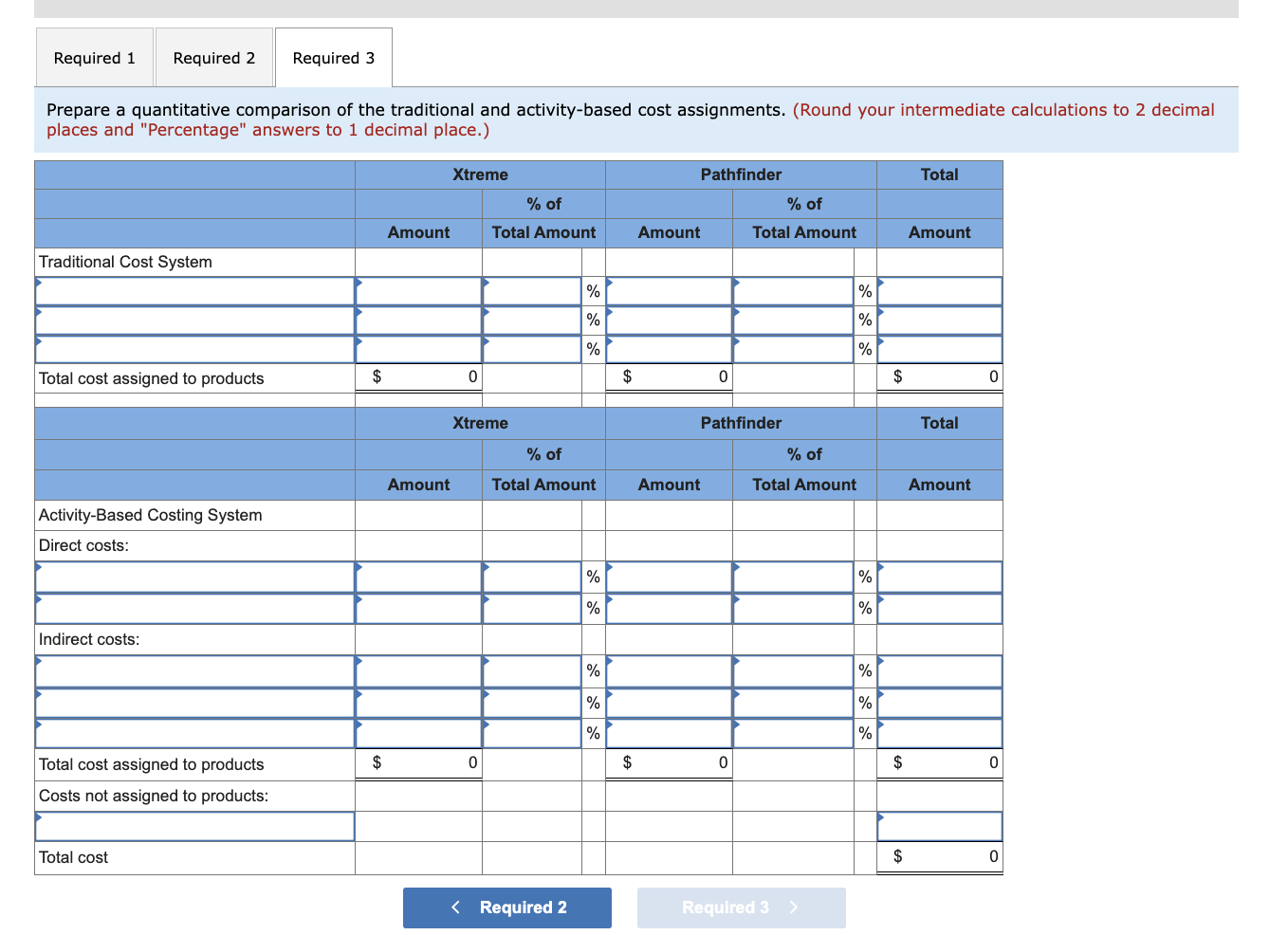Screen dimensions: 1288x935
Task: Switch to the Required 2 tab
Action: pos(214,58)
